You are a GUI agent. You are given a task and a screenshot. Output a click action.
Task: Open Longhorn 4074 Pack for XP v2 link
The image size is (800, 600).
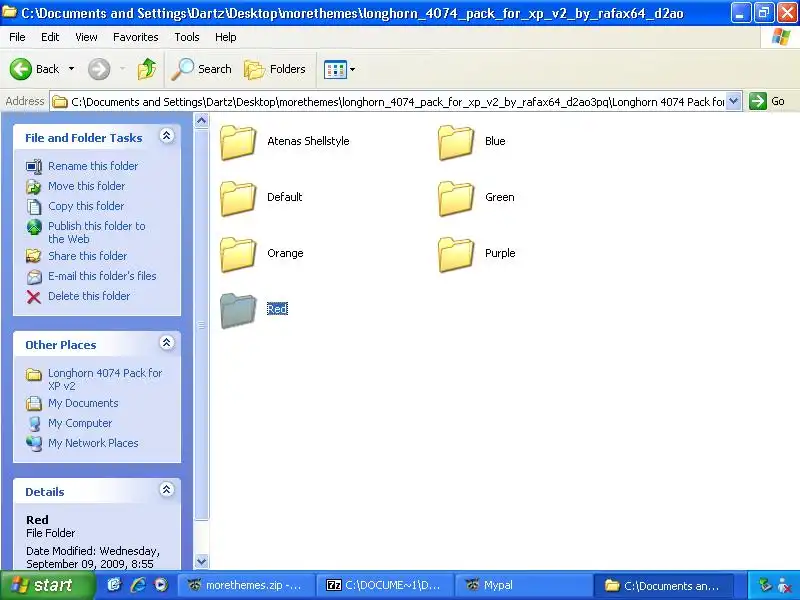[105, 379]
